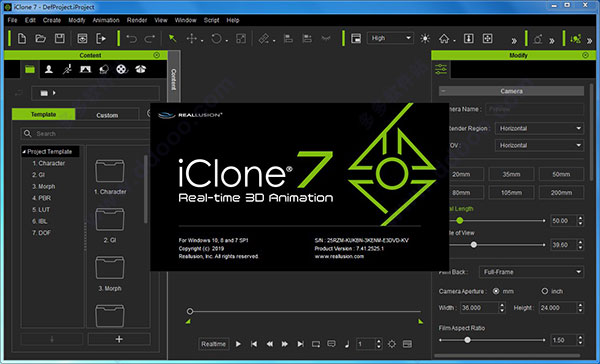Click the timeline playhead marker

point(190,311)
